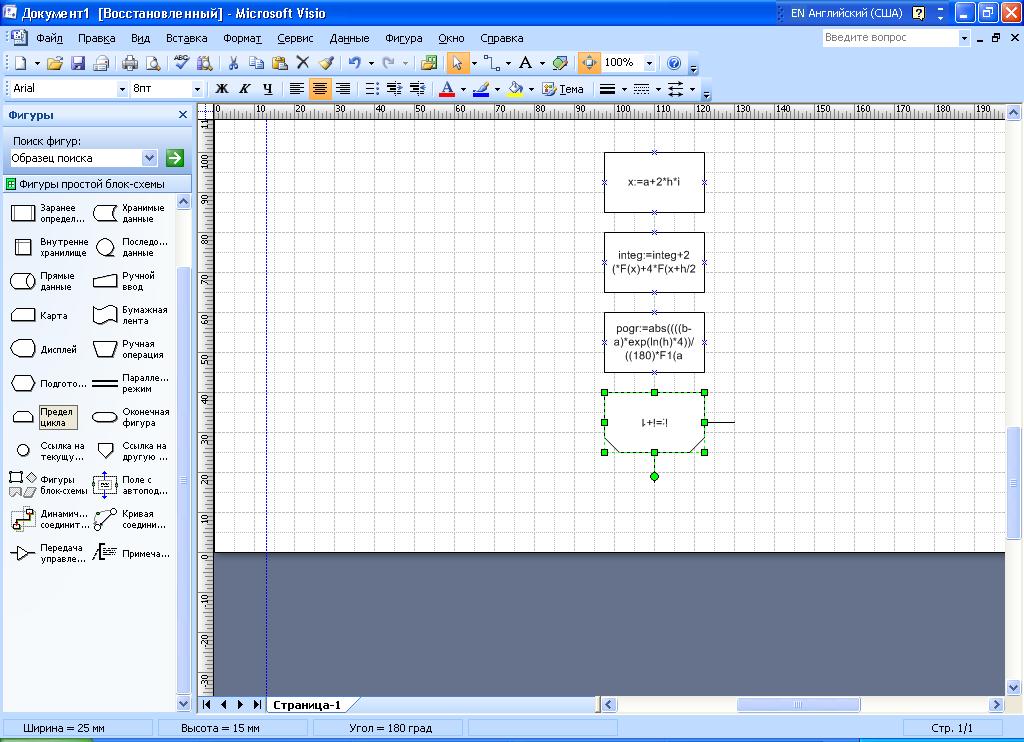1024x742 pixels.
Task: Toggle bold formatting button
Action: [x=222, y=89]
